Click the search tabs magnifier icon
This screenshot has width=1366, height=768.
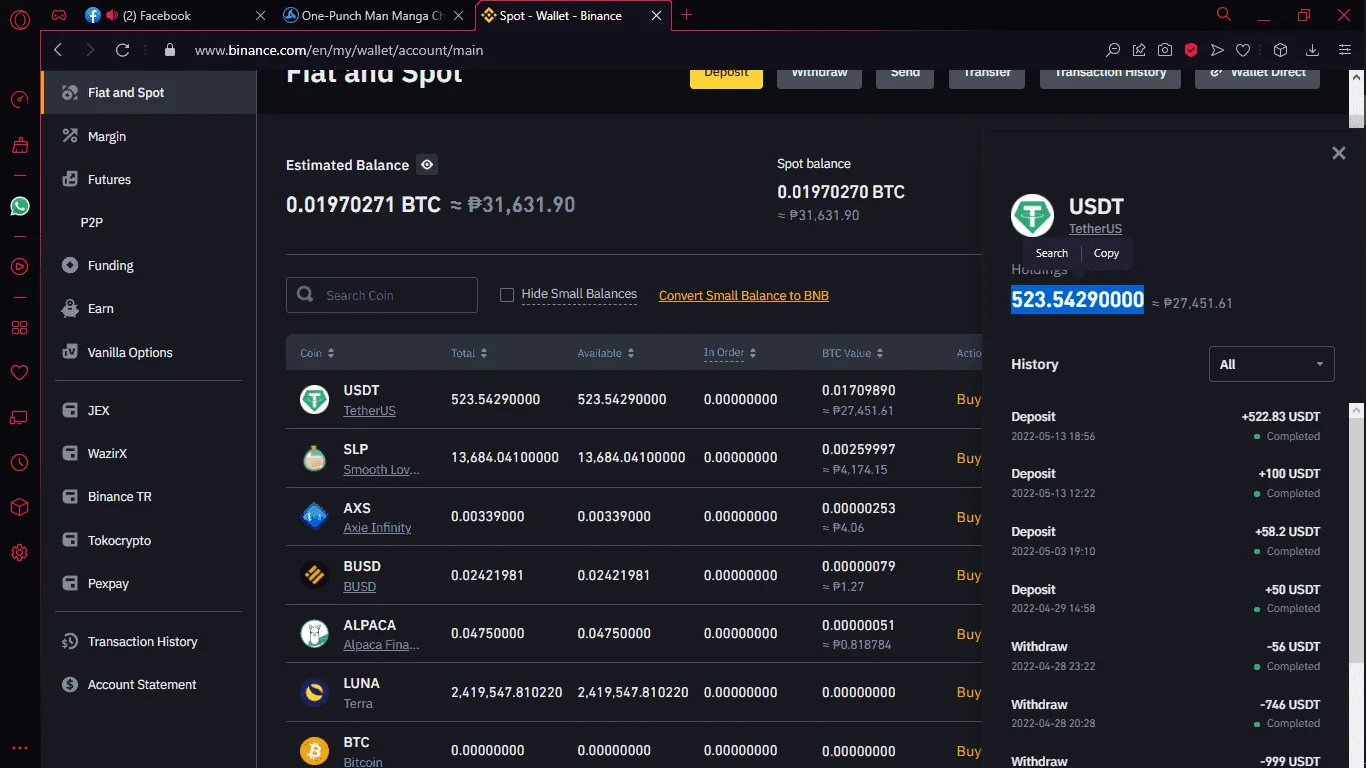click(1224, 14)
